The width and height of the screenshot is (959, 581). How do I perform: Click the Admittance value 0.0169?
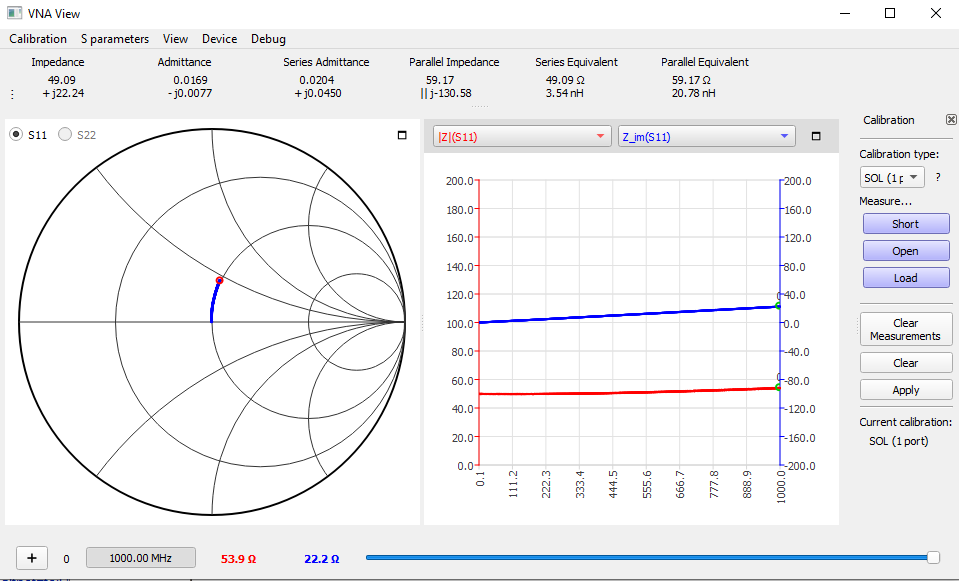tap(190, 80)
